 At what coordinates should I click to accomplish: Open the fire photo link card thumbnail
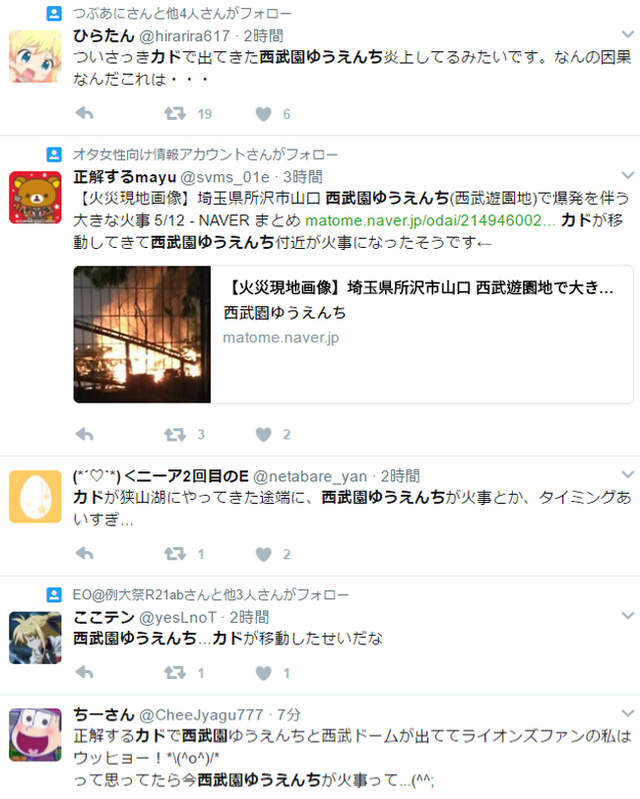[142, 334]
